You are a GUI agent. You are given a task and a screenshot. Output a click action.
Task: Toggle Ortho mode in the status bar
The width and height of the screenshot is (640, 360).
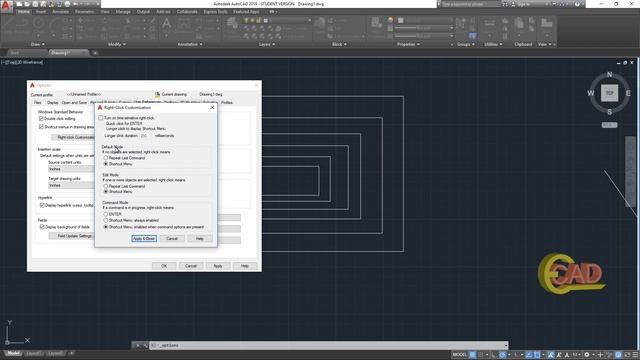pyautogui.click(x=494, y=355)
